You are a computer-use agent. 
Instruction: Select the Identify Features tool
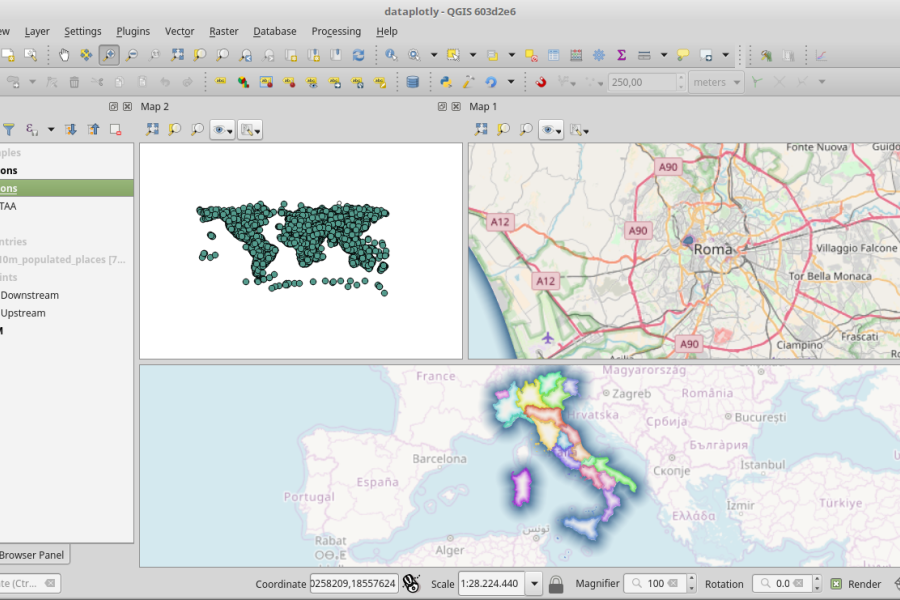390,55
